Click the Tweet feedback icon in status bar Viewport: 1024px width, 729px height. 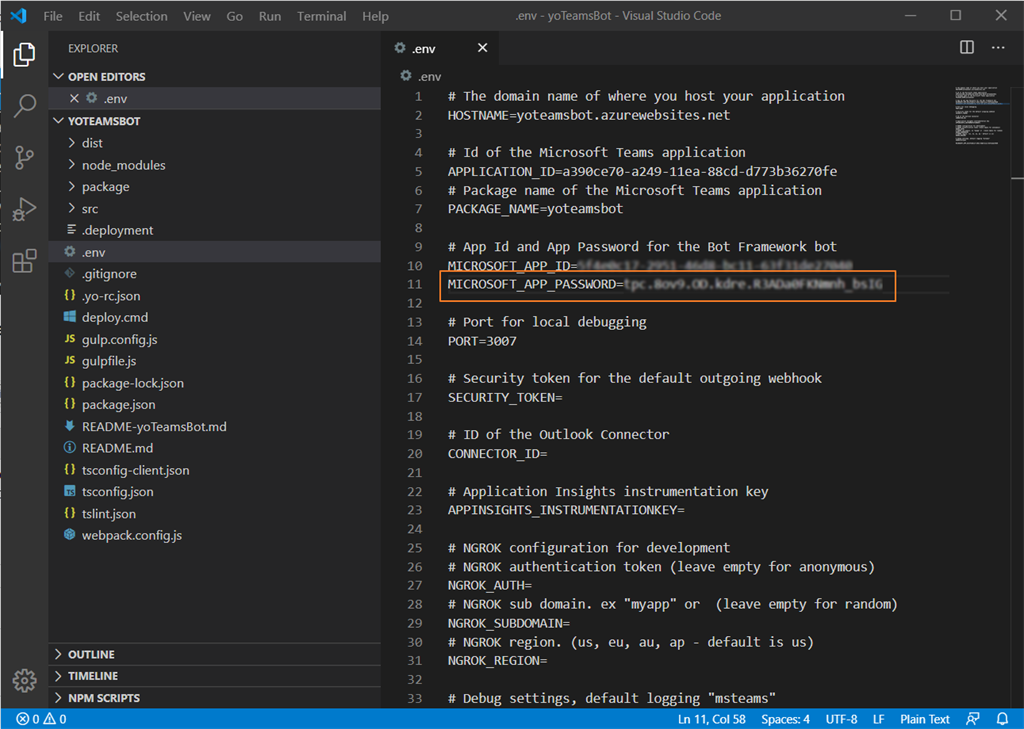coord(972,718)
